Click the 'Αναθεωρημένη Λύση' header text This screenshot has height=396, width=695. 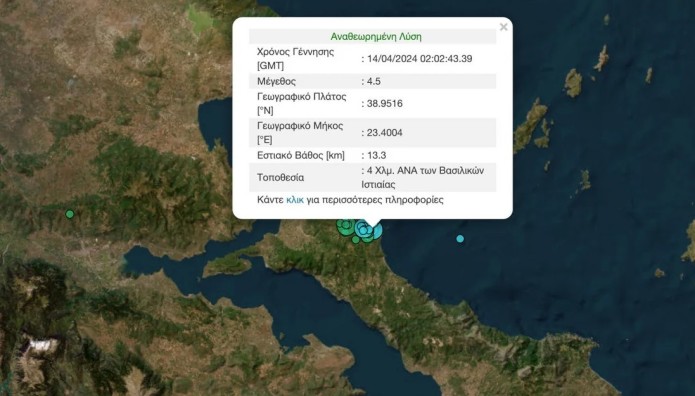click(376, 36)
